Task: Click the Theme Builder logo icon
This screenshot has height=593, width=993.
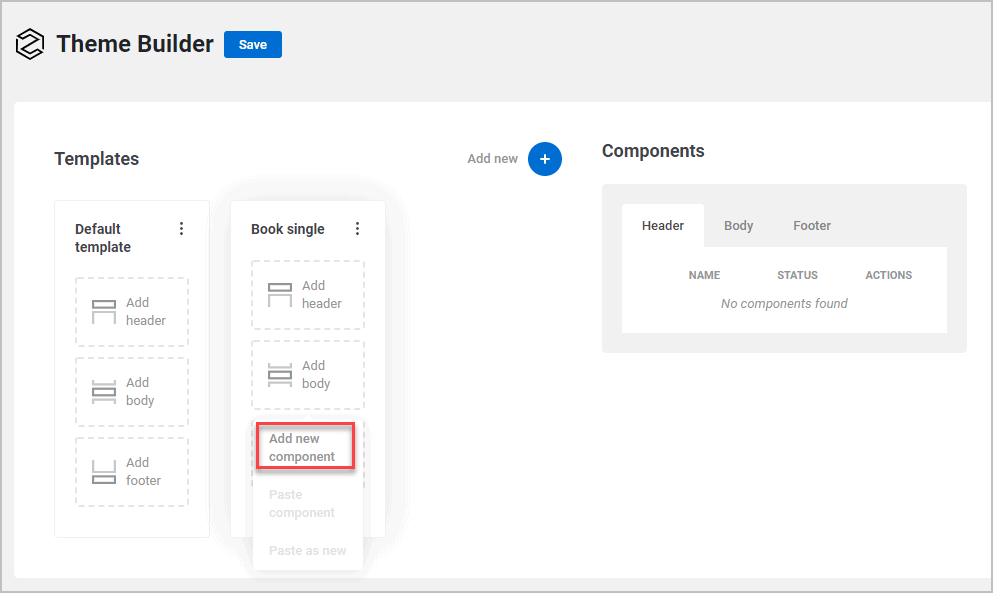Action: click(x=30, y=45)
